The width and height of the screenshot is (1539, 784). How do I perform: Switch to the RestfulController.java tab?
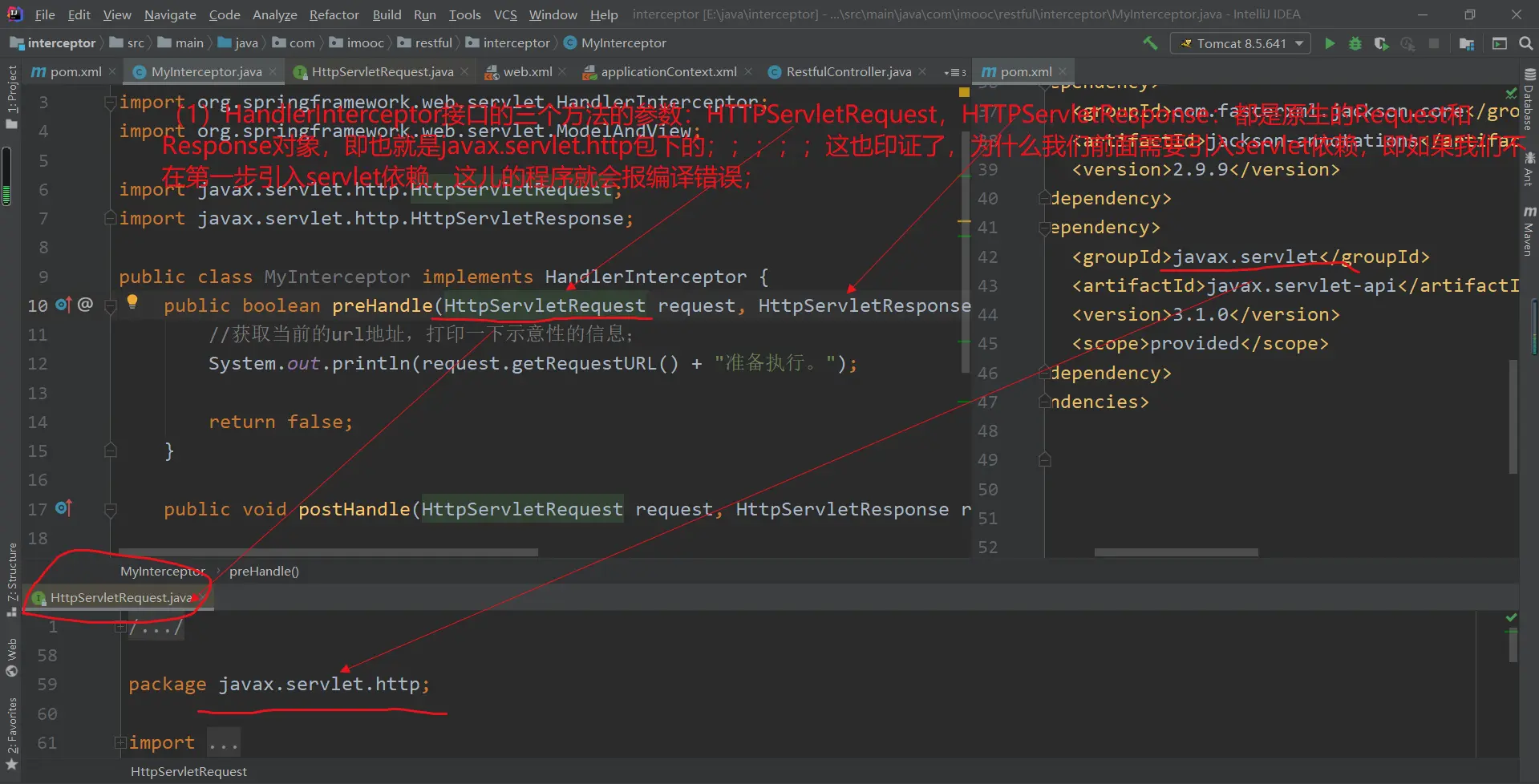click(x=848, y=71)
